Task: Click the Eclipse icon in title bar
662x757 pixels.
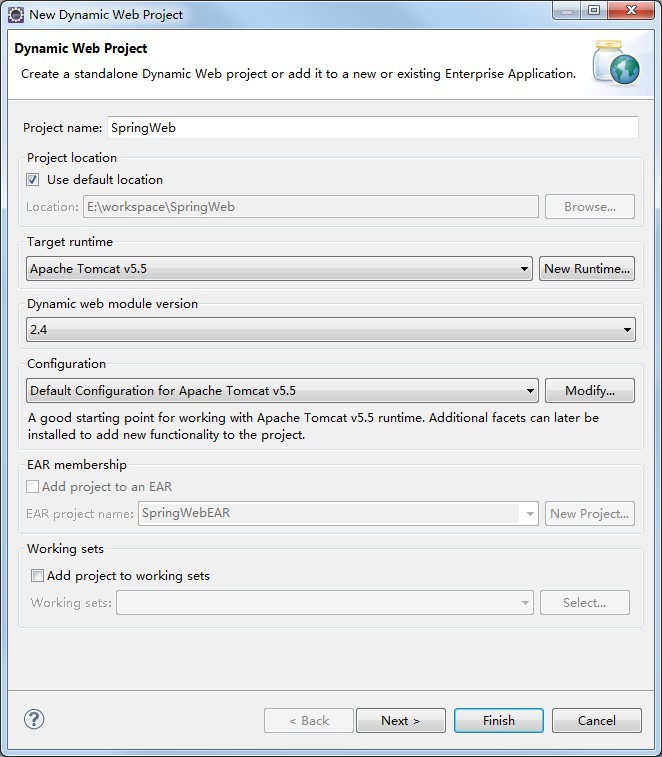Action: coord(16,14)
